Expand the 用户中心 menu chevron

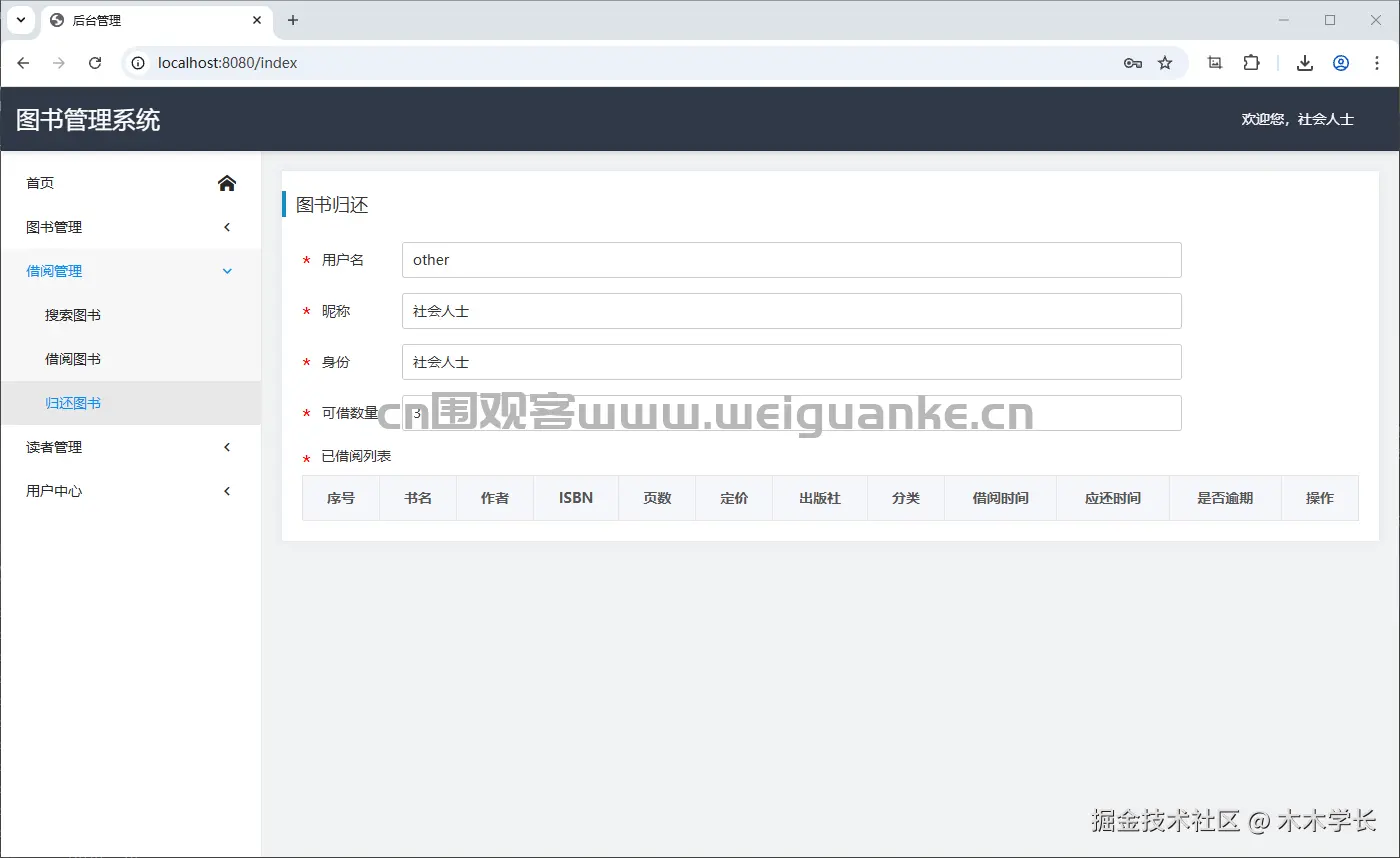coord(227,491)
